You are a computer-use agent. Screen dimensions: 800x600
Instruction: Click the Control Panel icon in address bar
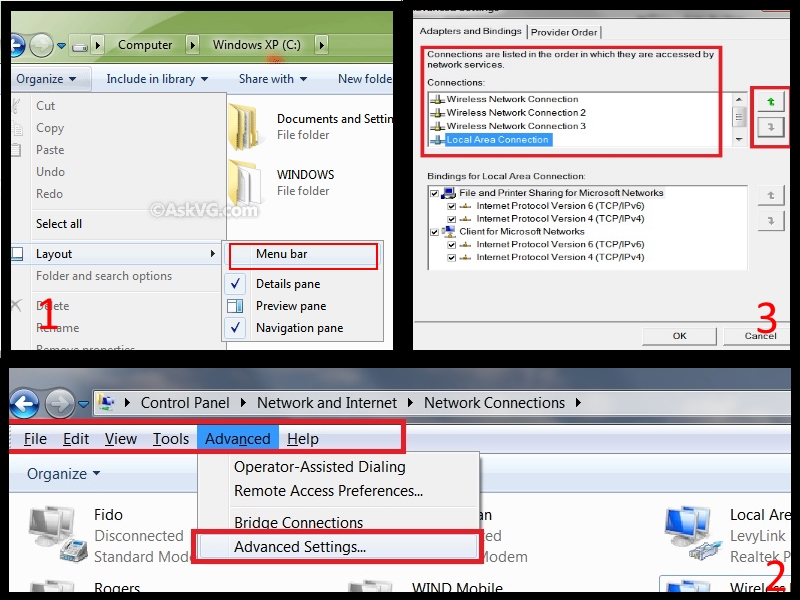pos(106,403)
